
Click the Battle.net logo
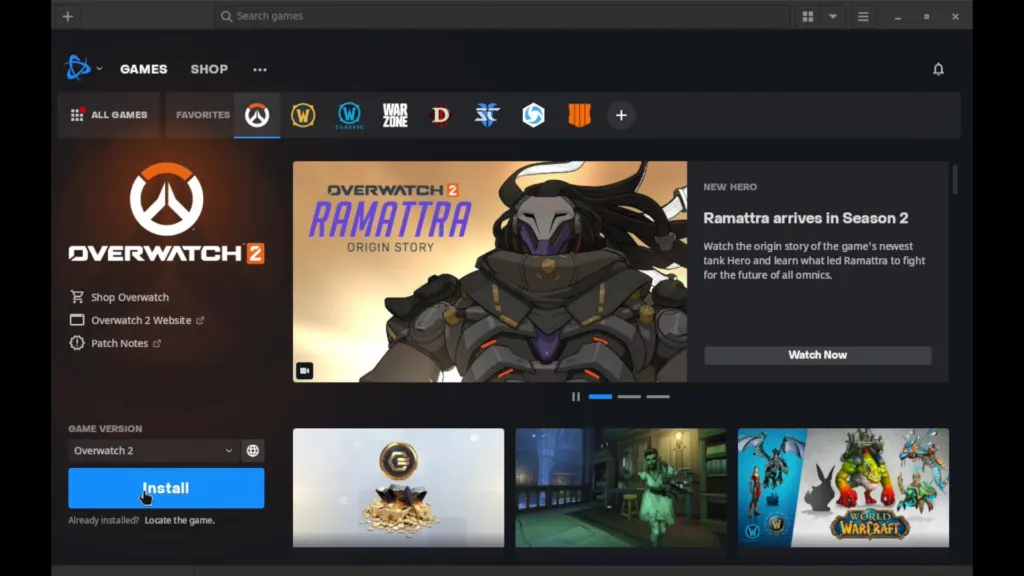tap(78, 67)
